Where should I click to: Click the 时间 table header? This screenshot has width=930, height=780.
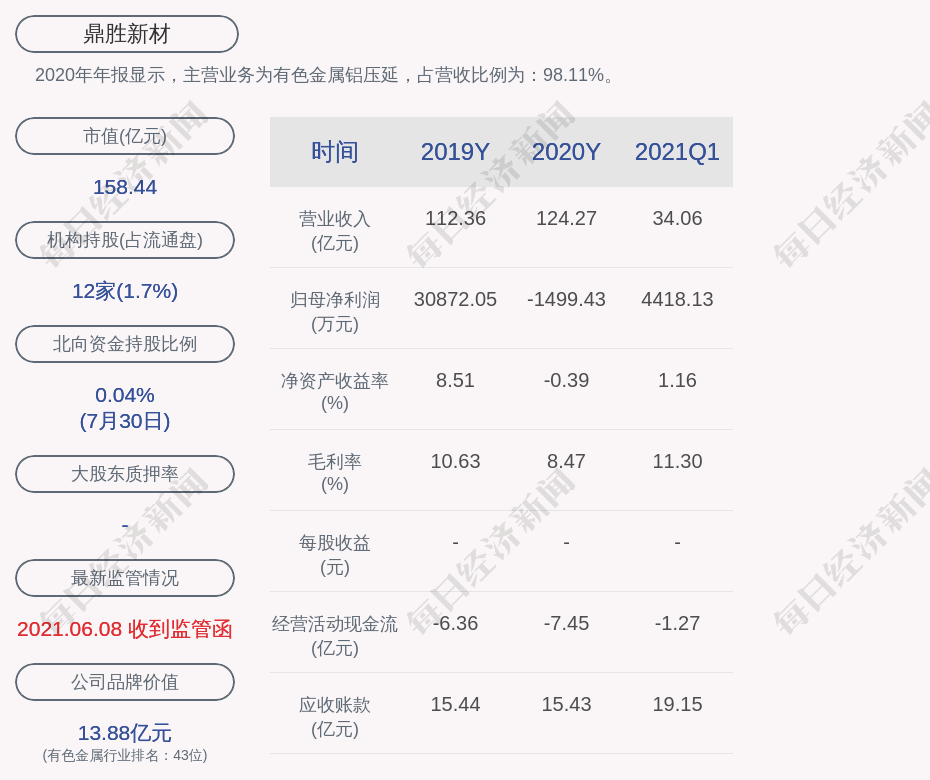(335, 152)
